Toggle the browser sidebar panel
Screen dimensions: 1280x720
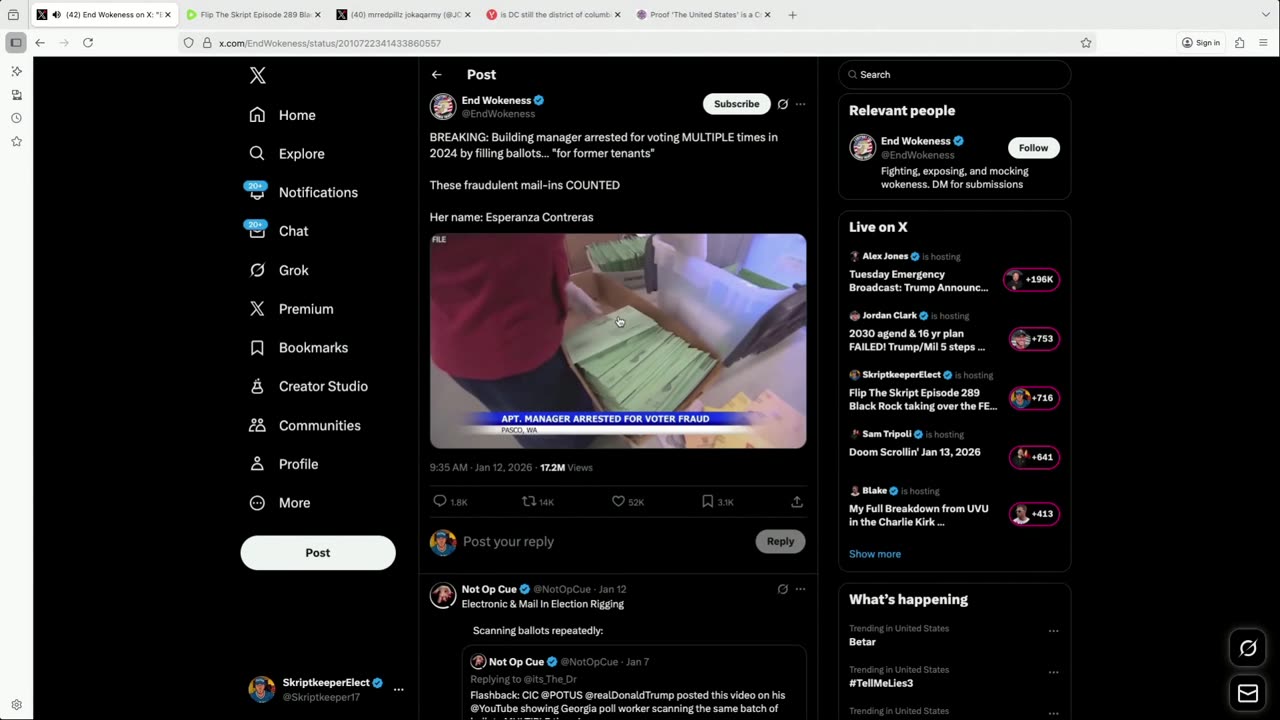[16, 43]
